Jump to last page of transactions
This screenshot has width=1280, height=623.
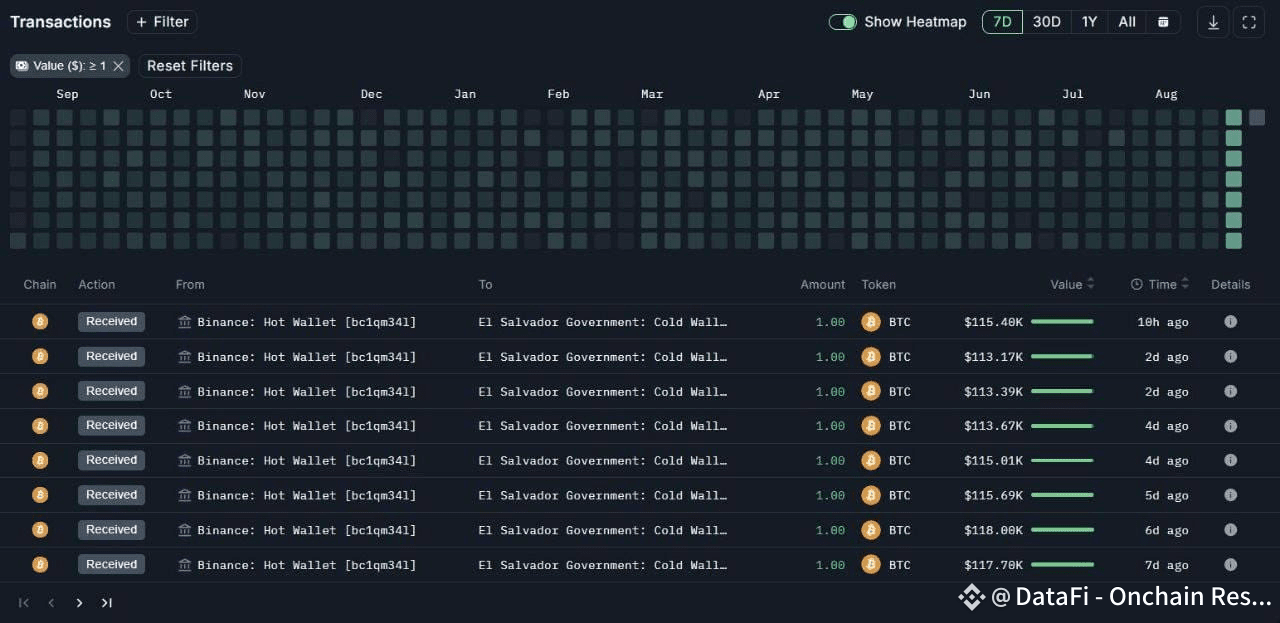click(107, 603)
